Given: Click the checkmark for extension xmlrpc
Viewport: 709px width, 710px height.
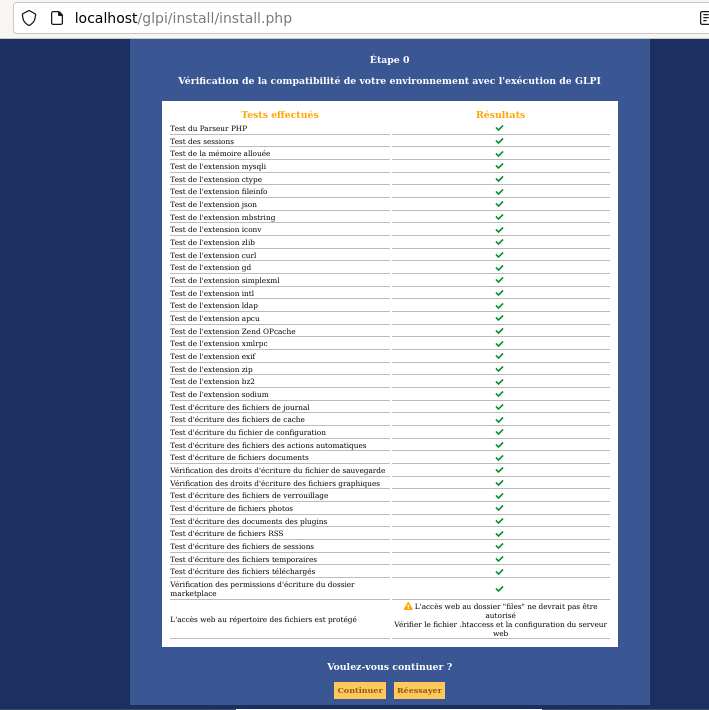Looking at the screenshot, I should pyautogui.click(x=499, y=344).
